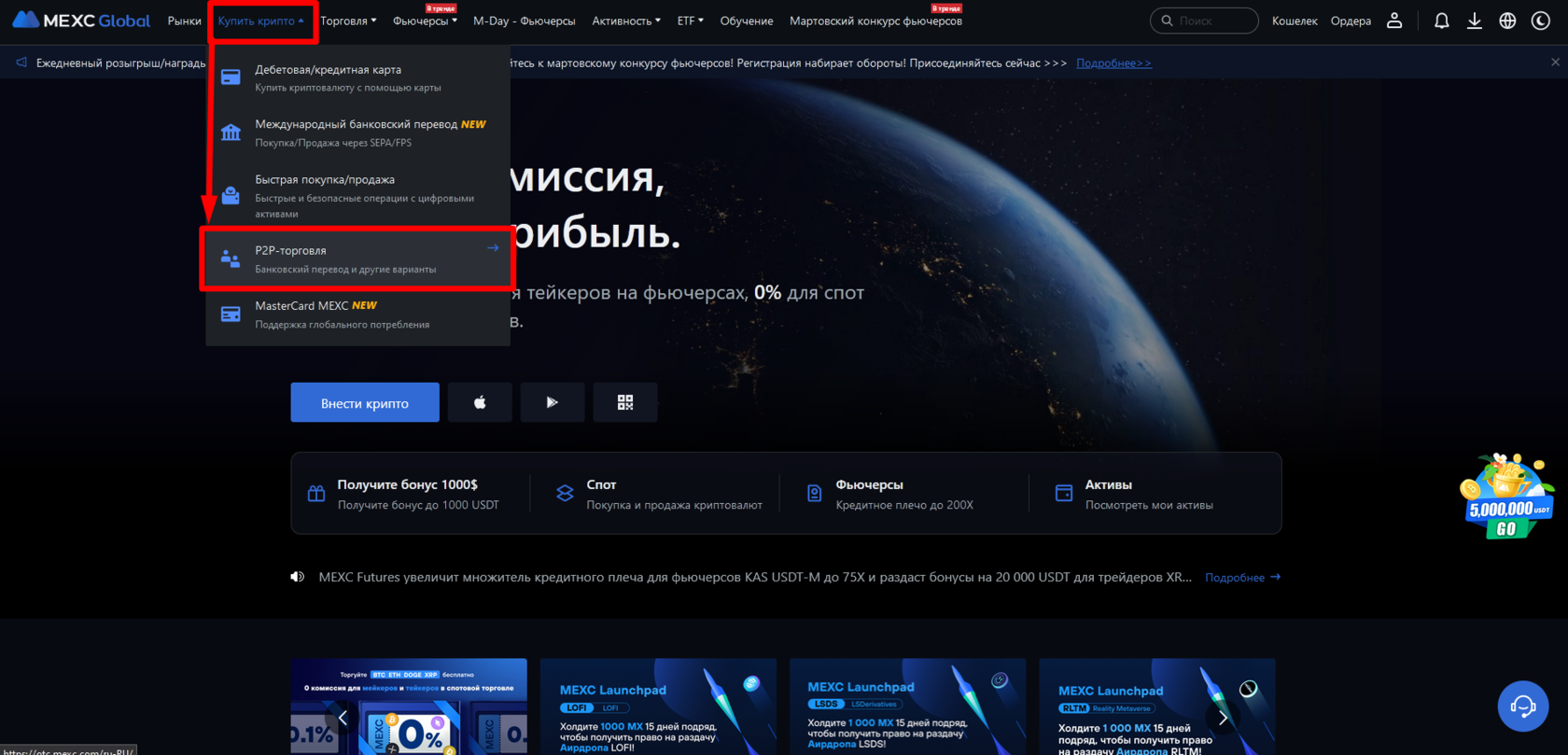1568x755 pixels.
Task: Click the Spot layers icon
Action: [565, 494]
